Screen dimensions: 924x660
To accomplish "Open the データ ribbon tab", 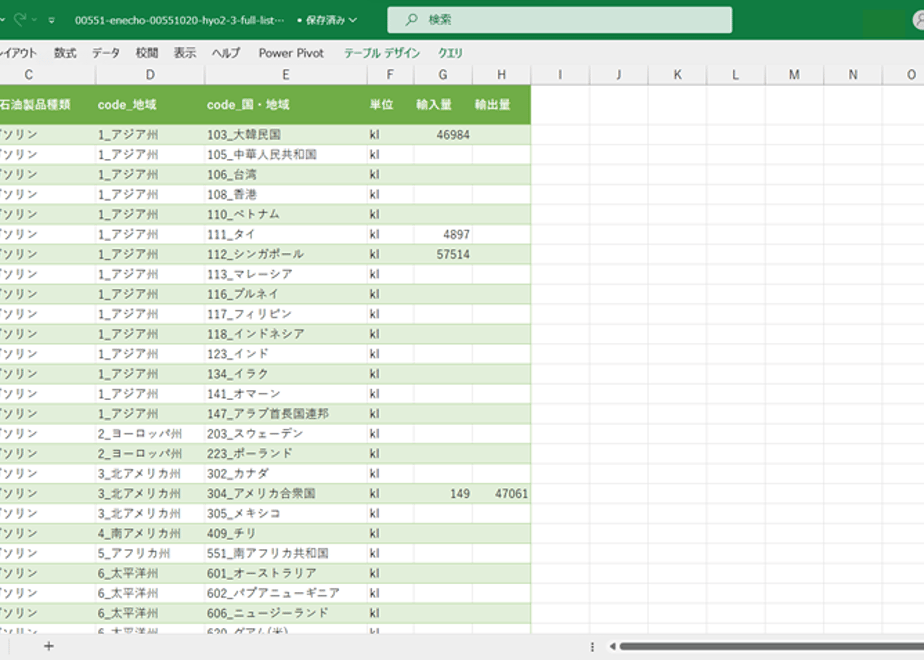I will pyautogui.click(x=105, y=53).
